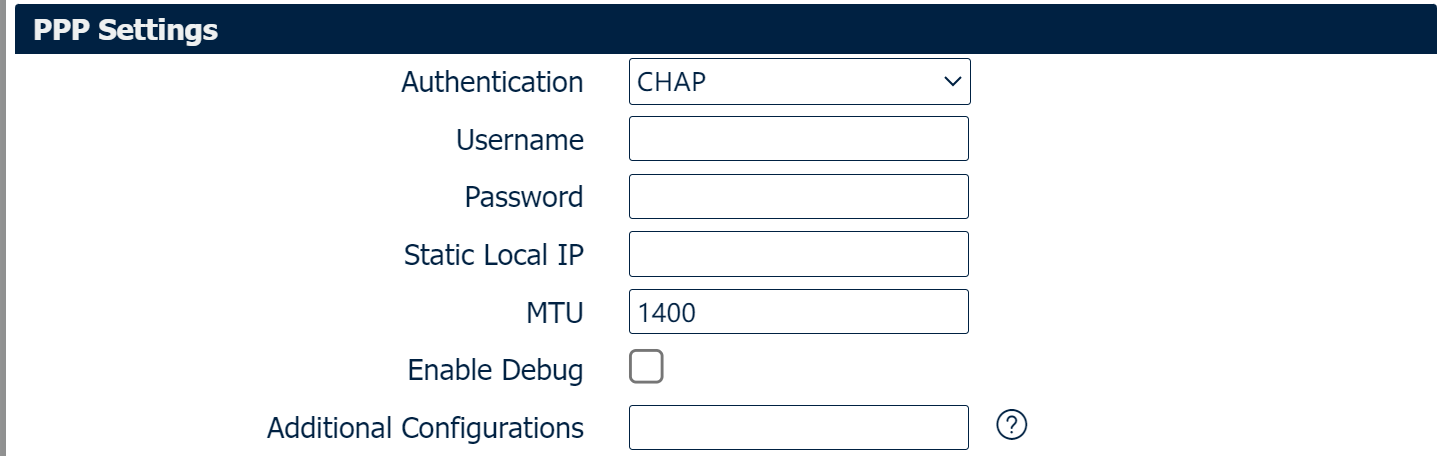The height and width of the screenshot is (456, 1446).
Task: Click the Authentication label
Action: 492,82
